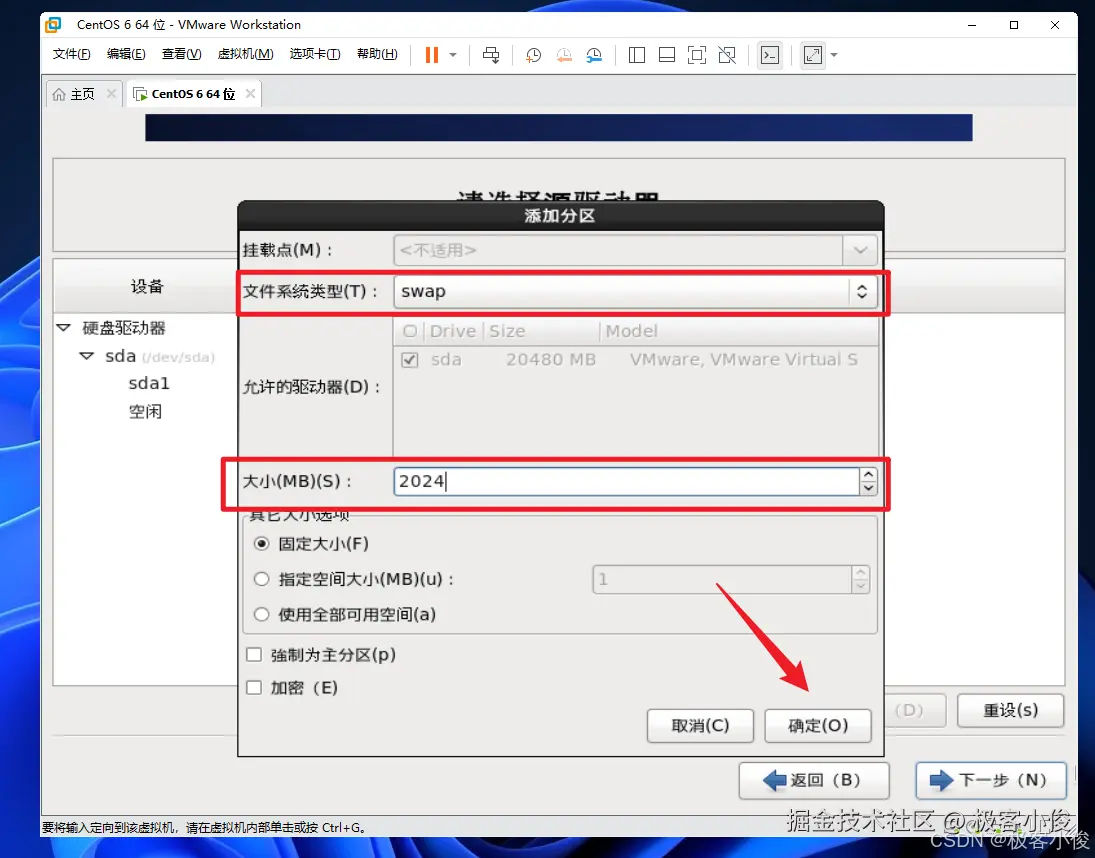Viewport: 1095px width, 858px height.
Task: Click the 指定空间大小 value field
Action: [722, 579]
